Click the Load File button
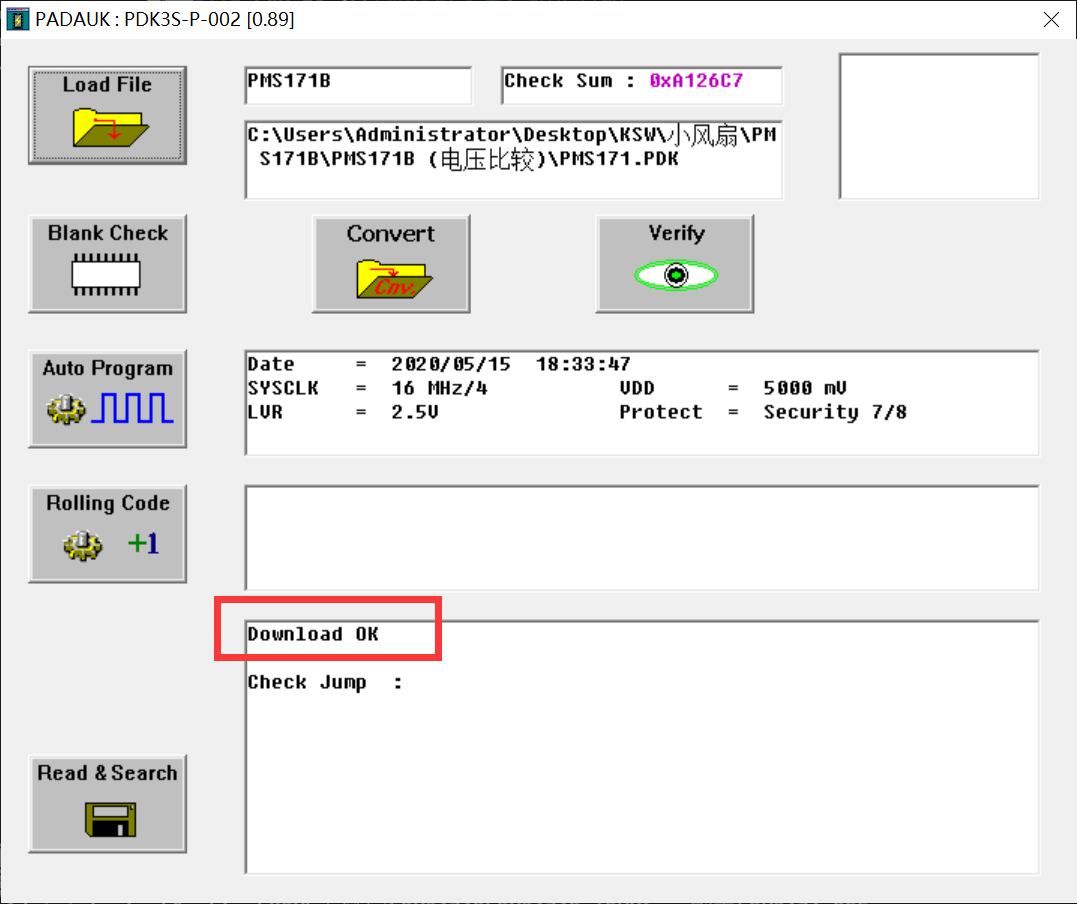The image size is (1077, 904). click(x=107, y=115)
